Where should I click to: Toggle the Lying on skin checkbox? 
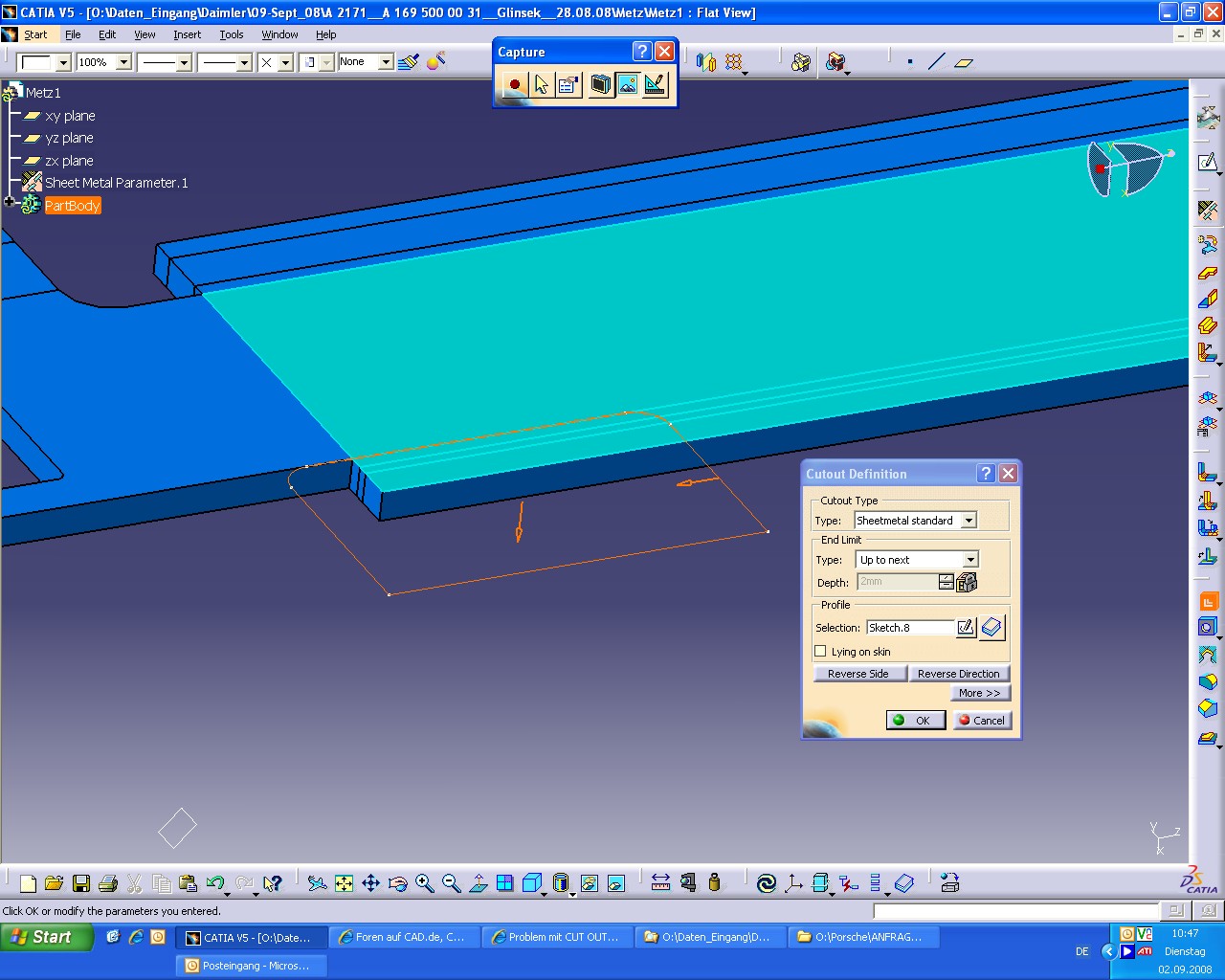(x=820, y=652)
